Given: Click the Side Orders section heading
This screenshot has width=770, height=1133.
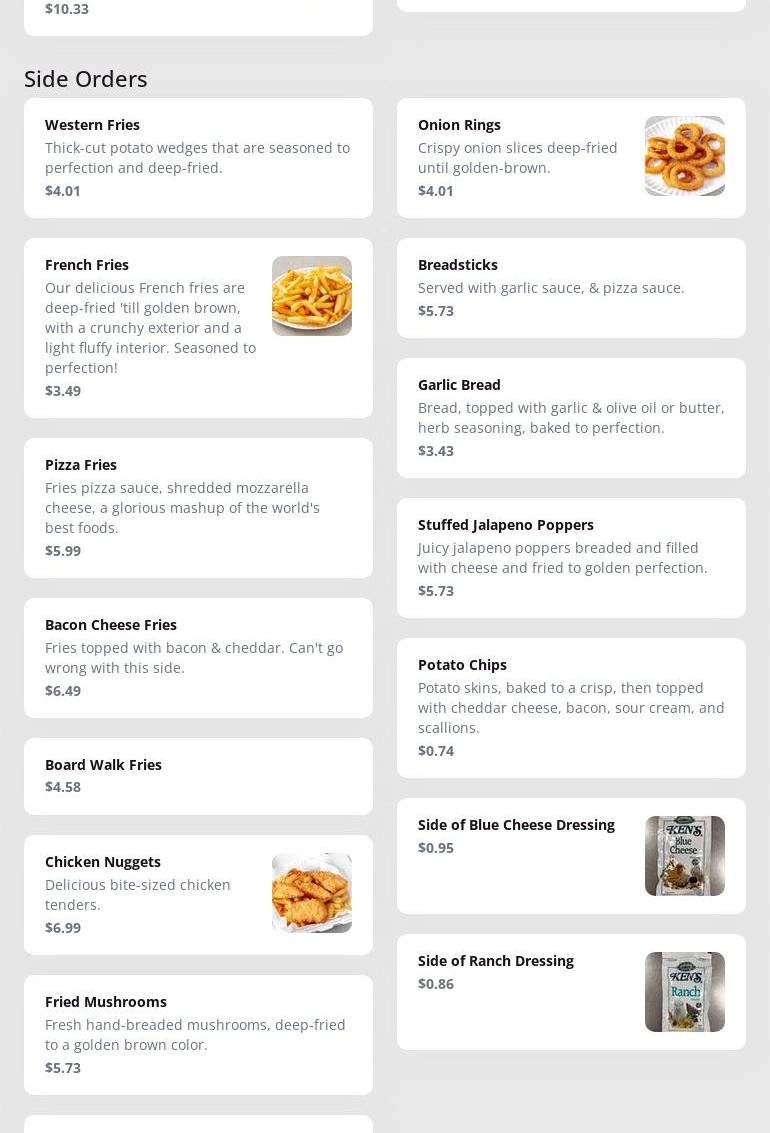Looking at the screenshot, I should click(x=85, y=79).
